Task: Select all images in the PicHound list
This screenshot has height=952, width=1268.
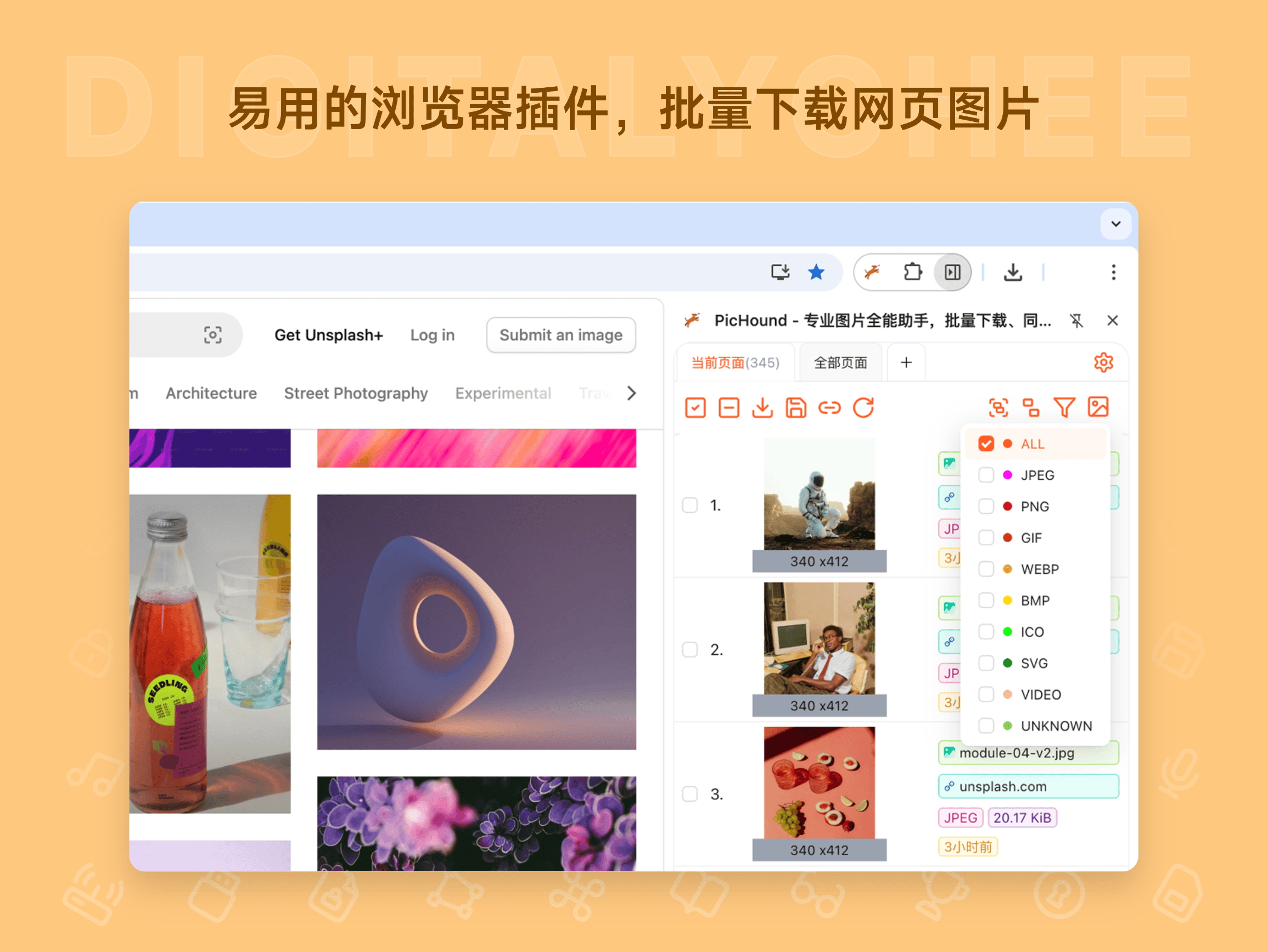Action: click(x=695, y=408)
